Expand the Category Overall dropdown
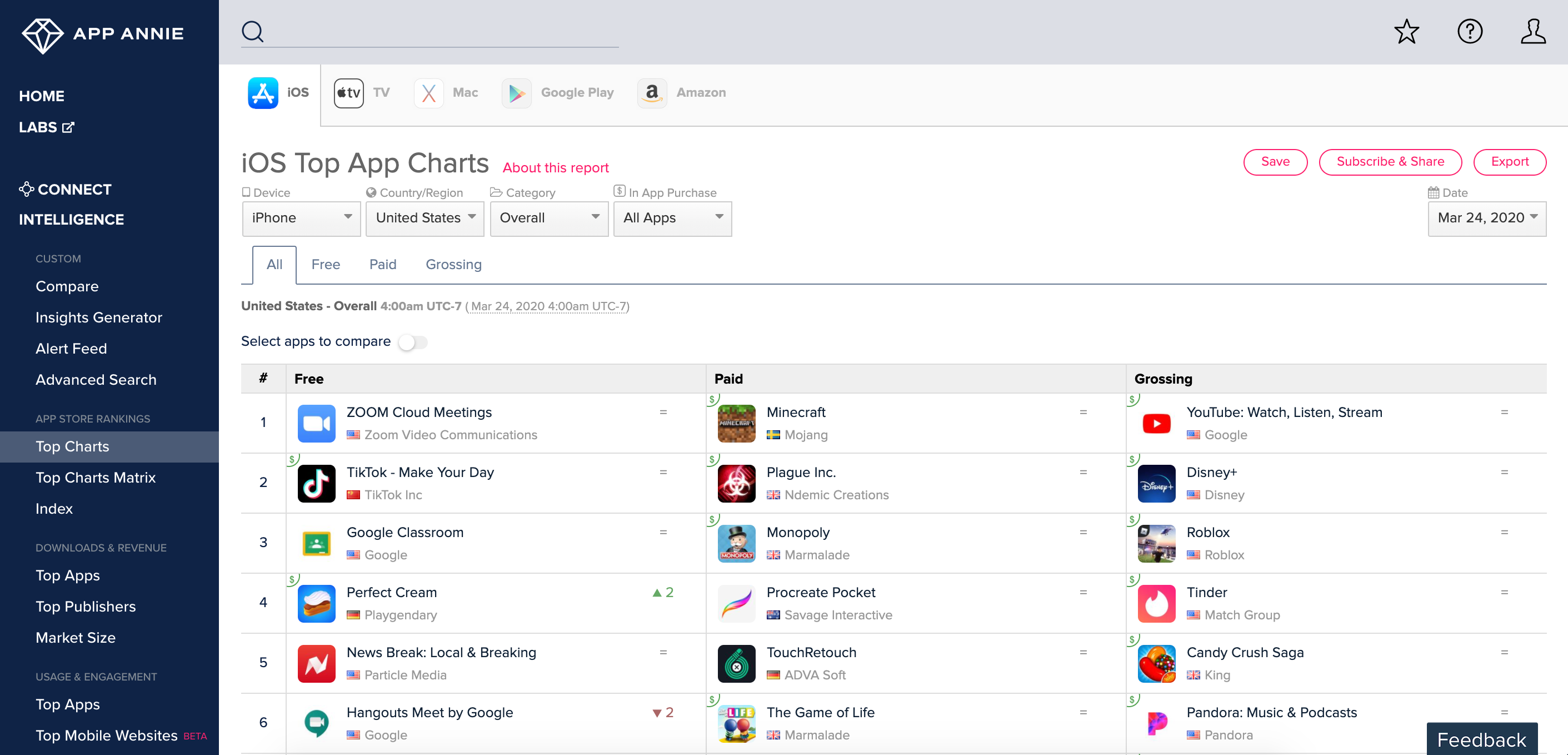This screenshot has height=755, width=1568. click(548, 218)
